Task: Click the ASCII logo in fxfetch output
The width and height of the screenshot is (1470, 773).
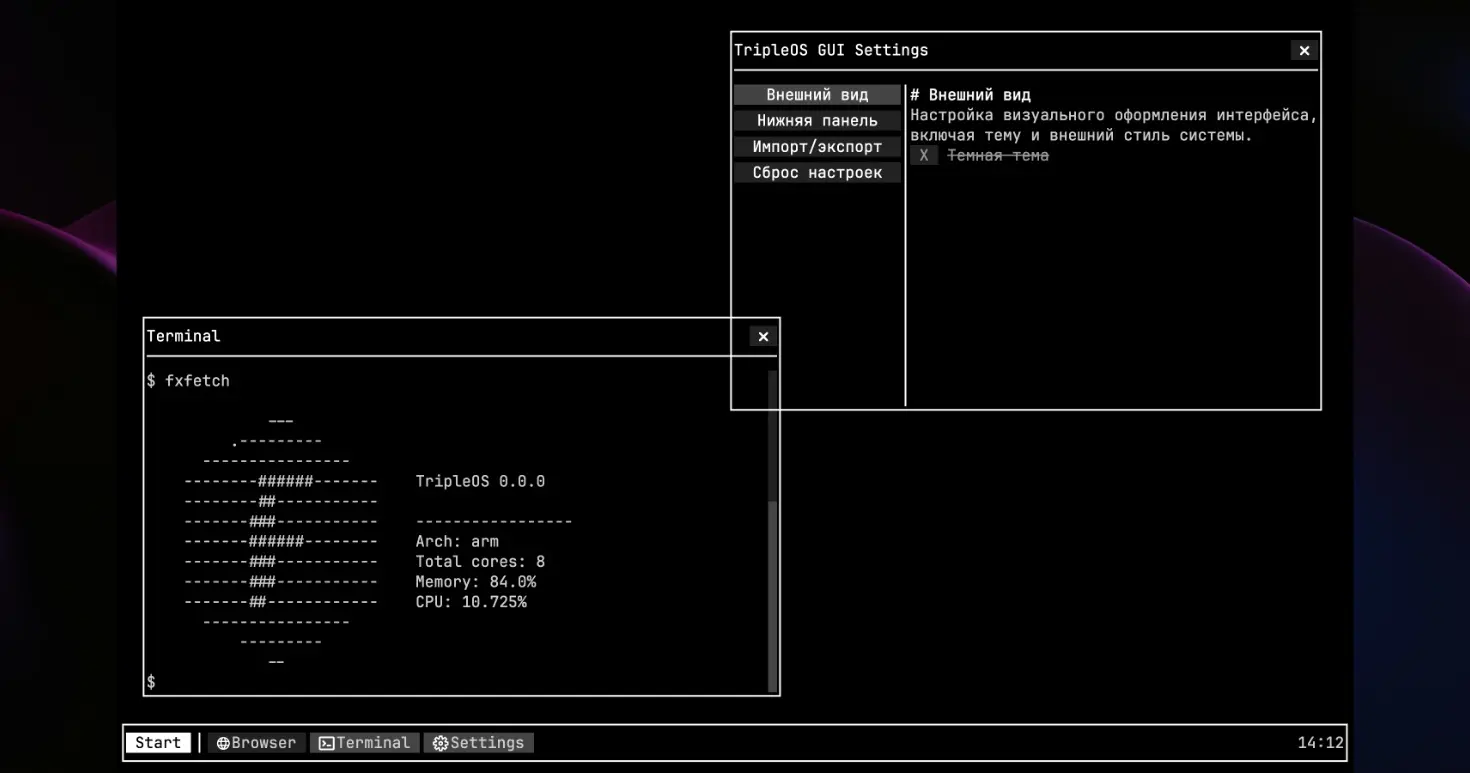Action: tap(280, 541)
